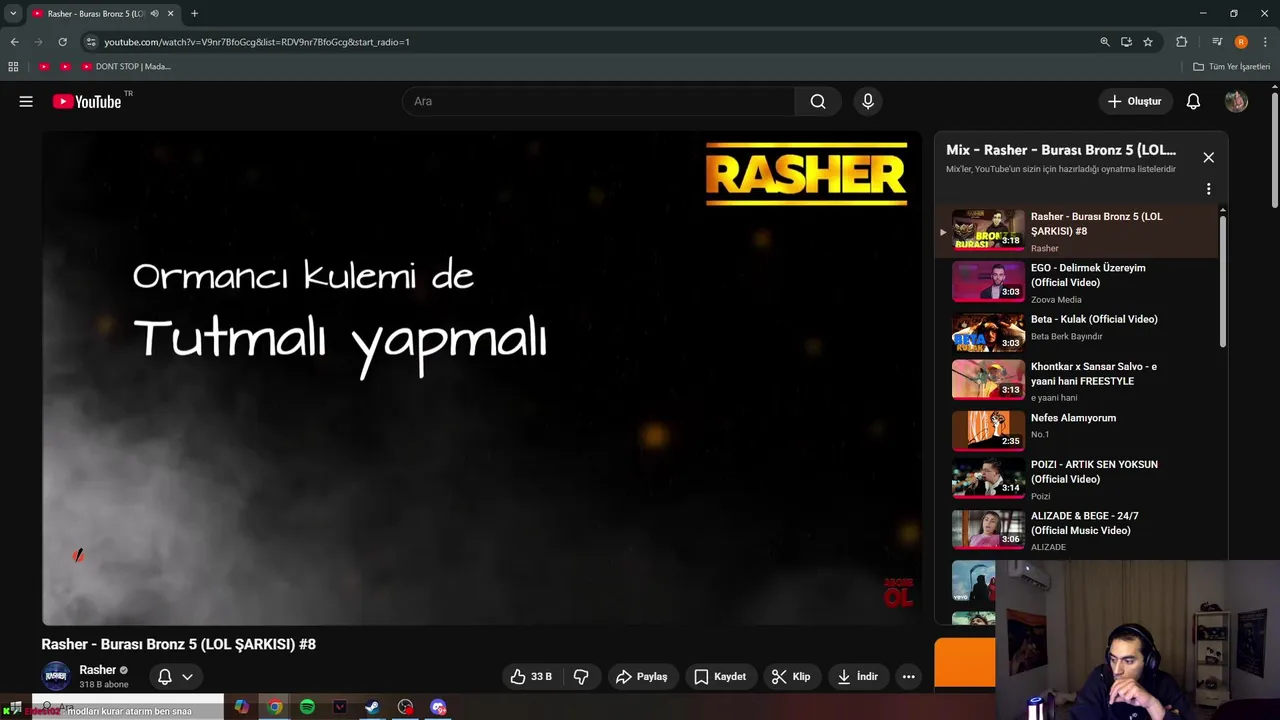Open Chrome three-dot menu
Viewport: 1280px width, 720px height.
tap(1265, 42)
